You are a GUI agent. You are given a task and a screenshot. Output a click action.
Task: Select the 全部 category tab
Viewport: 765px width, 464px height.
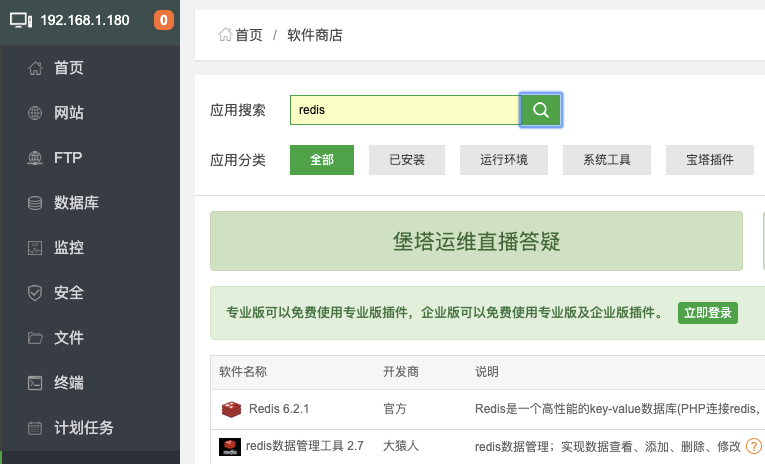(x=322, y=160)
